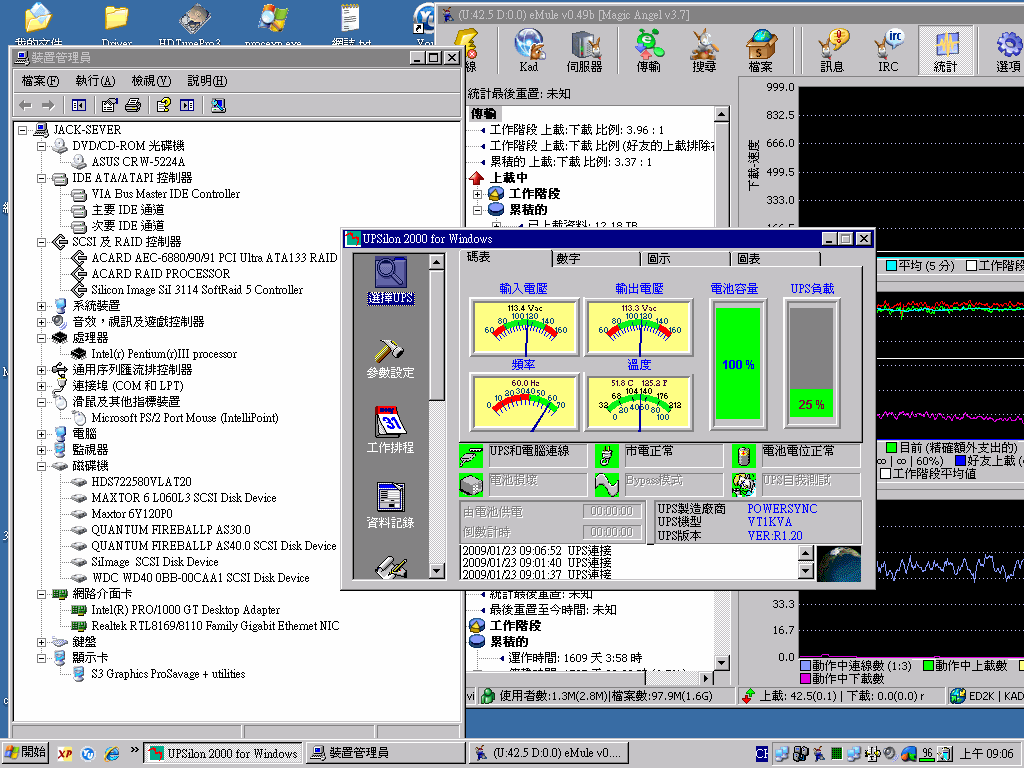Viewport: 1024px width, 768px height.
Task: Collapse the DVD/CD-ROM 光碟機 node
Action: tap(41, 146)
